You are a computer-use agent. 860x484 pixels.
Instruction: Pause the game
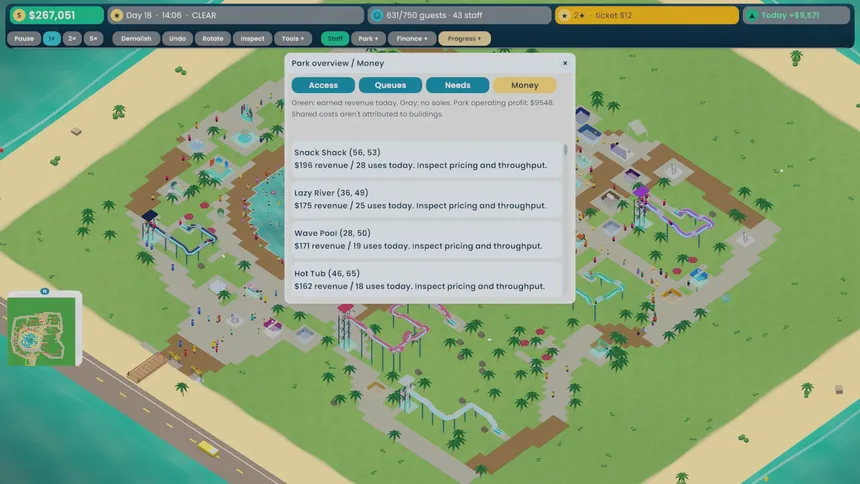(x=24, y=38)
